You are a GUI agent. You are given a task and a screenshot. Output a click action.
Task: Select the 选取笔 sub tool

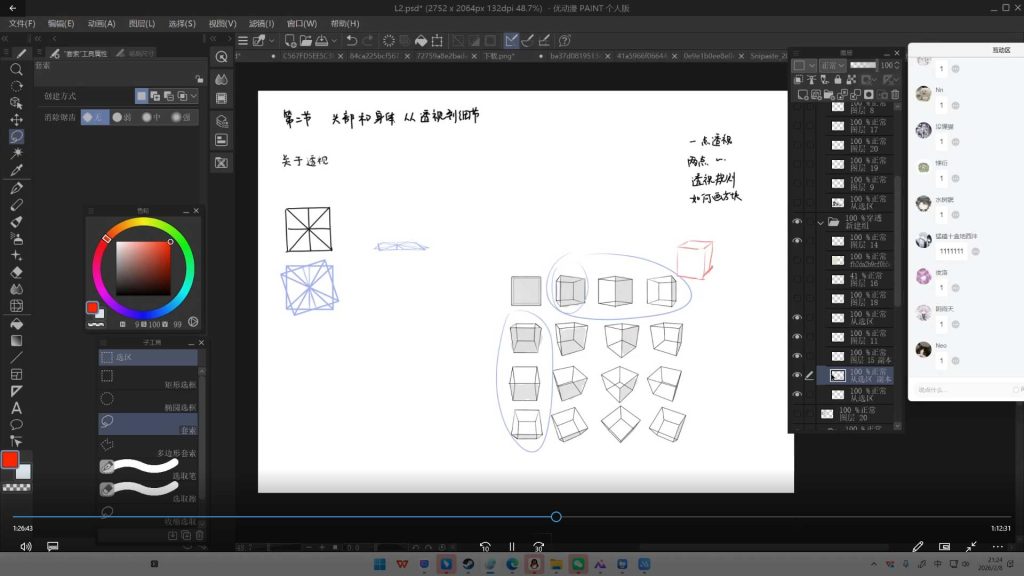[148, 470]
